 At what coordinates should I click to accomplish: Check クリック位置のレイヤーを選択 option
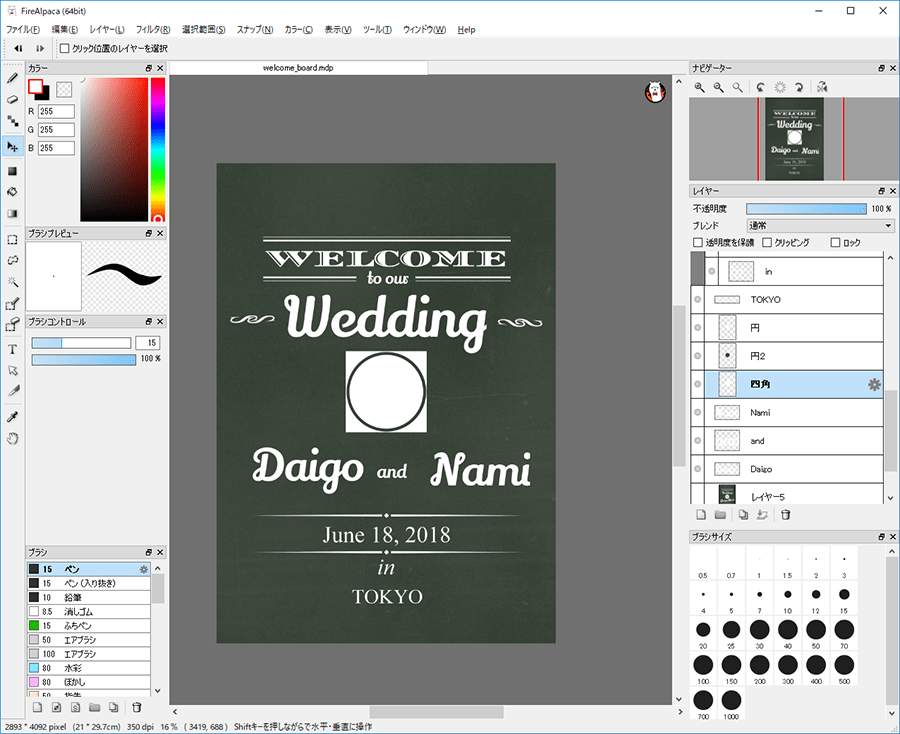pyautogui.click(x=65, y=48)
